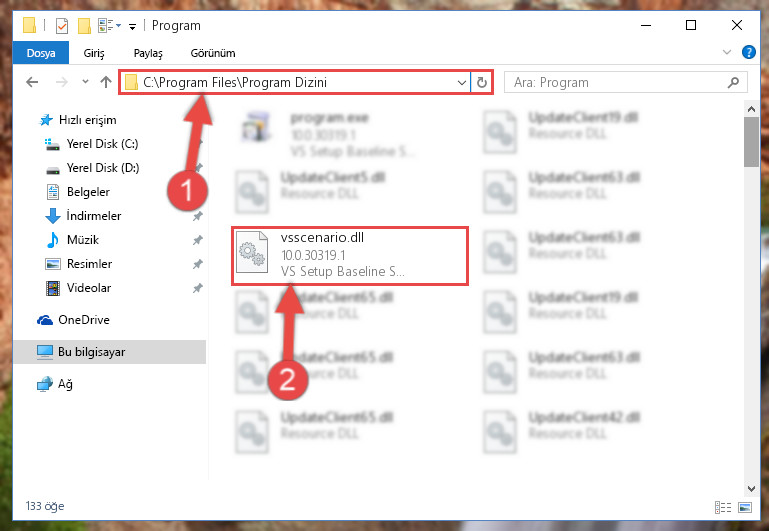Image resolution: width=769 pixels, height=531 pixels.
Task: Unpin İndirmeler from quick access
Action: tap(198, 216)
